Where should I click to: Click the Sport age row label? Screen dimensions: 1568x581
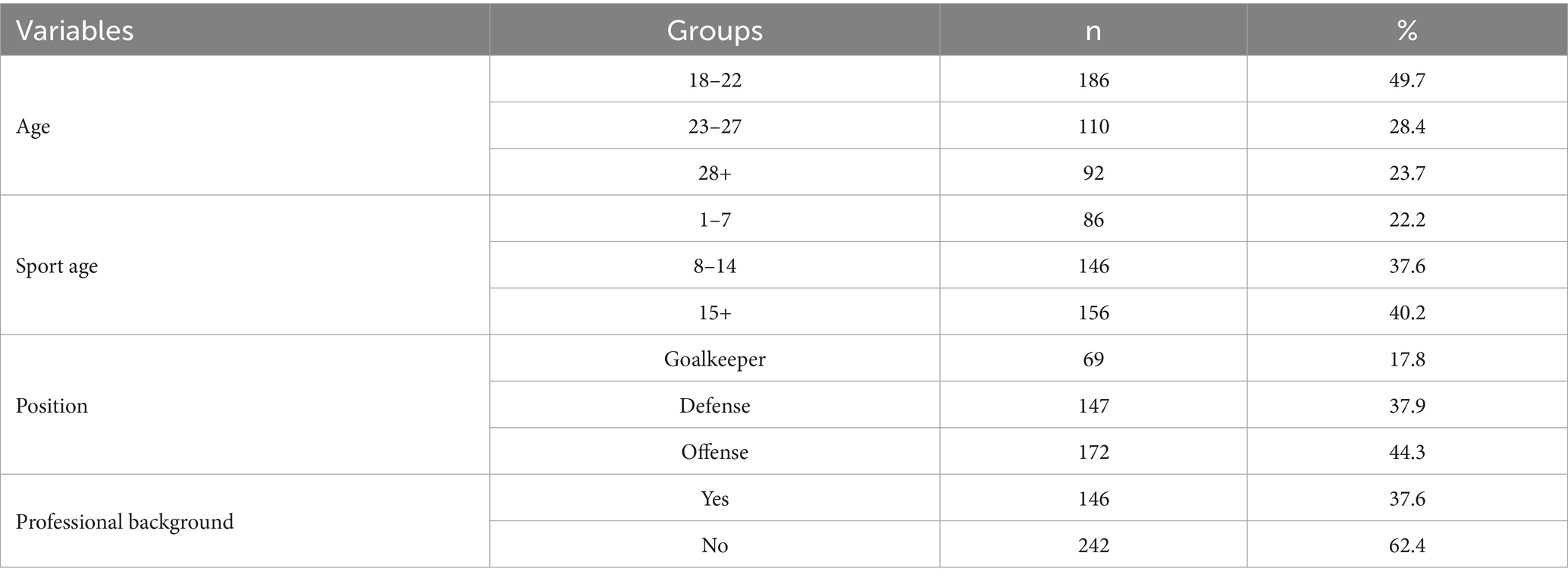57,266
